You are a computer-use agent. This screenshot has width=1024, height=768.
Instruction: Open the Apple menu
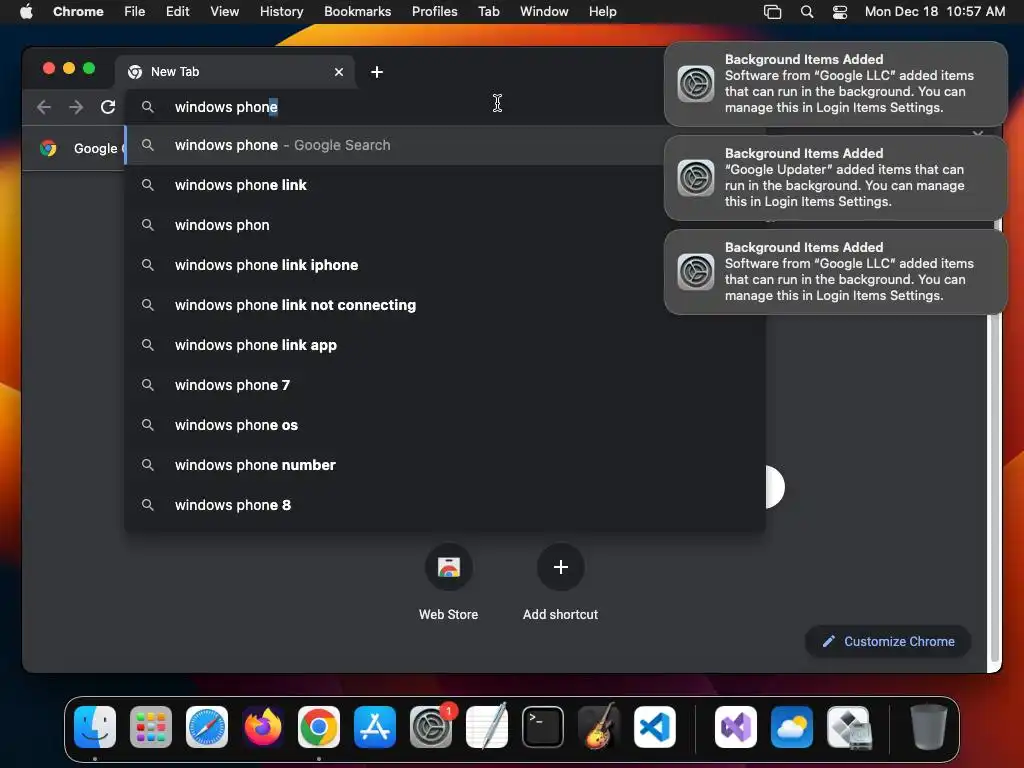[x=26, y=11]
